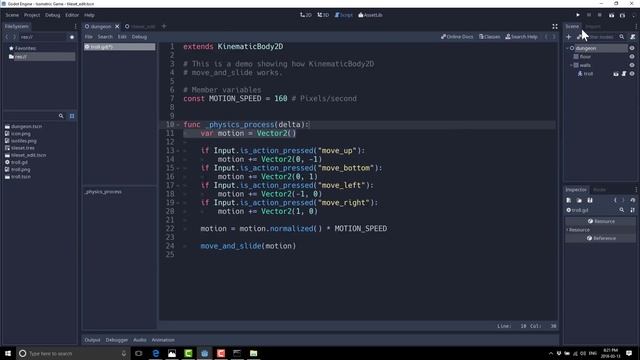Search properties in the Inspector
This screenshot has height=360, width=640.
[x=622, y=210]
